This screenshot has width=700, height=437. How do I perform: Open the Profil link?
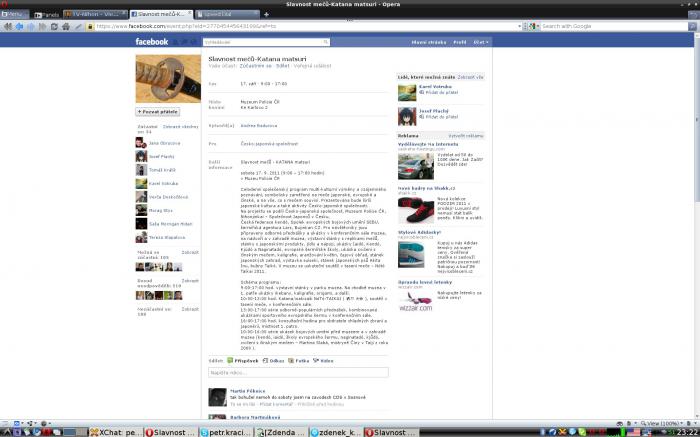pos(460,42)
